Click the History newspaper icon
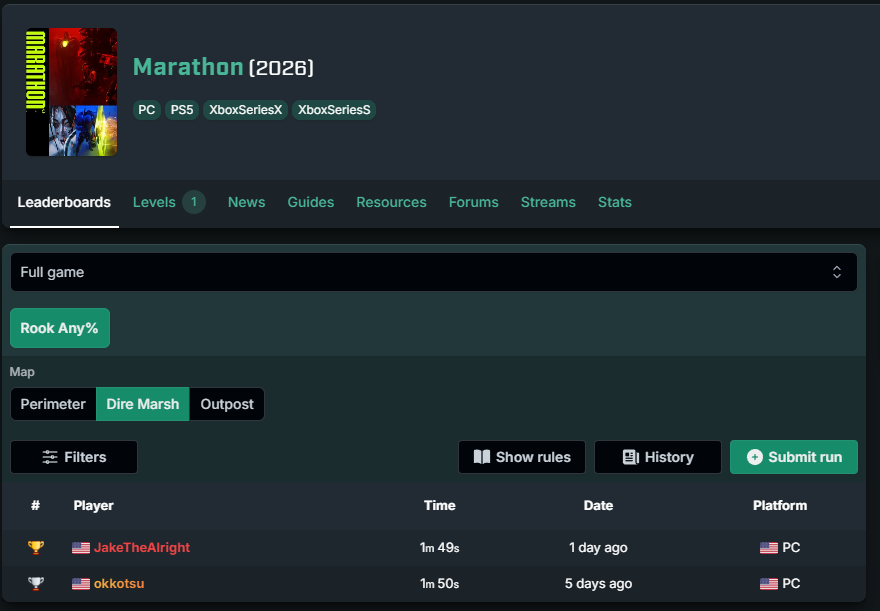880x611 pixels. 631,457
